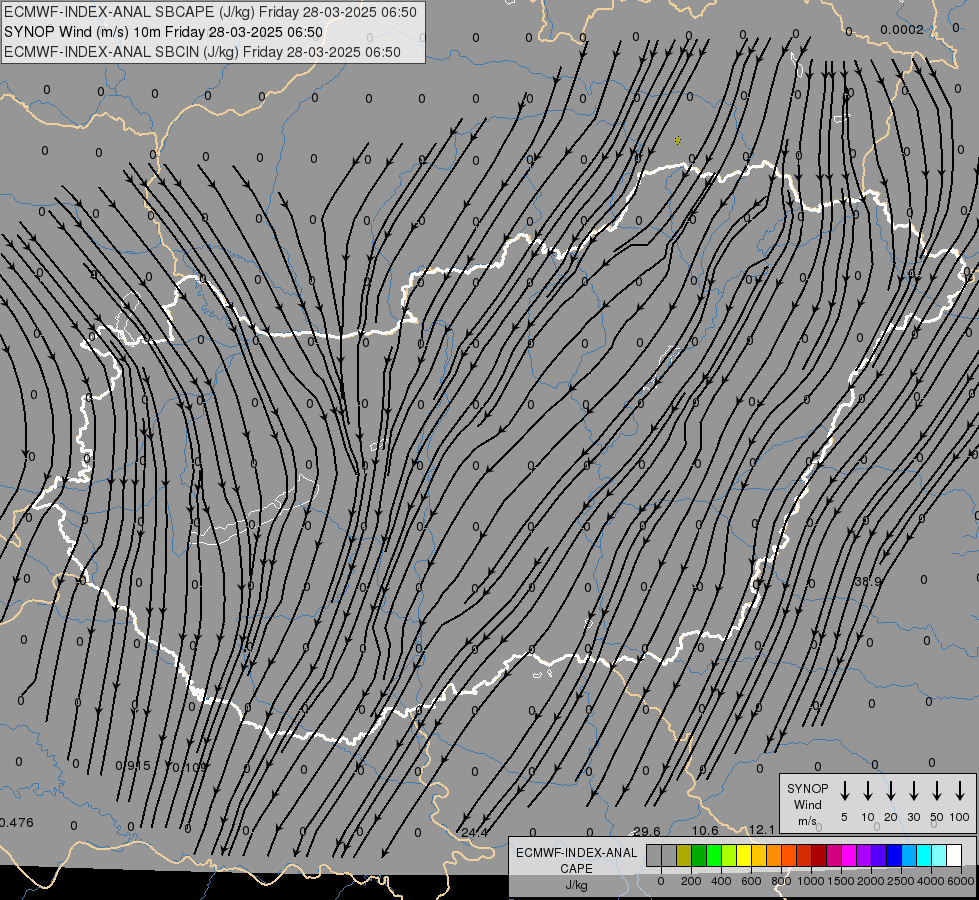Click the 50 m/s wind arrow in legend

tap(937, 791)
